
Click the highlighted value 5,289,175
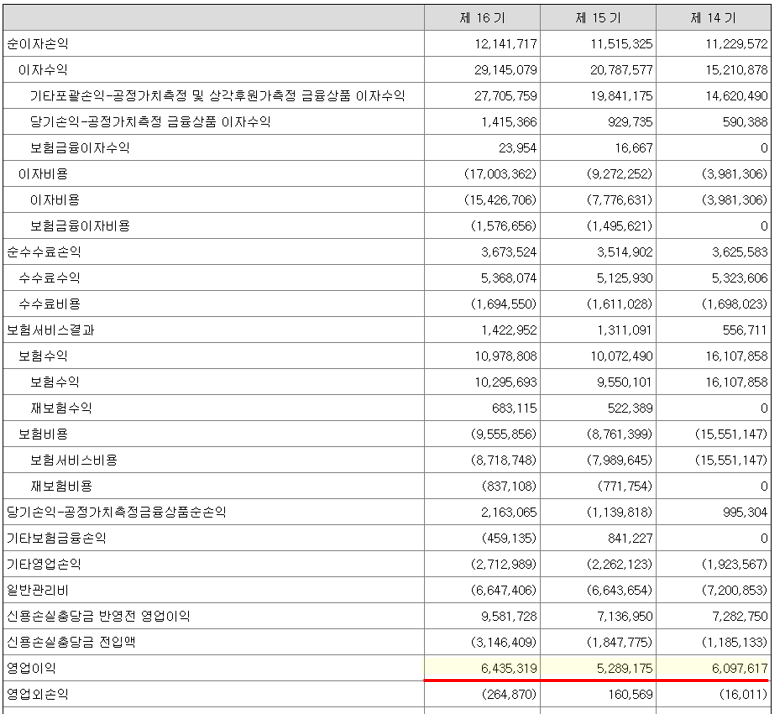[x=625, y=668]
